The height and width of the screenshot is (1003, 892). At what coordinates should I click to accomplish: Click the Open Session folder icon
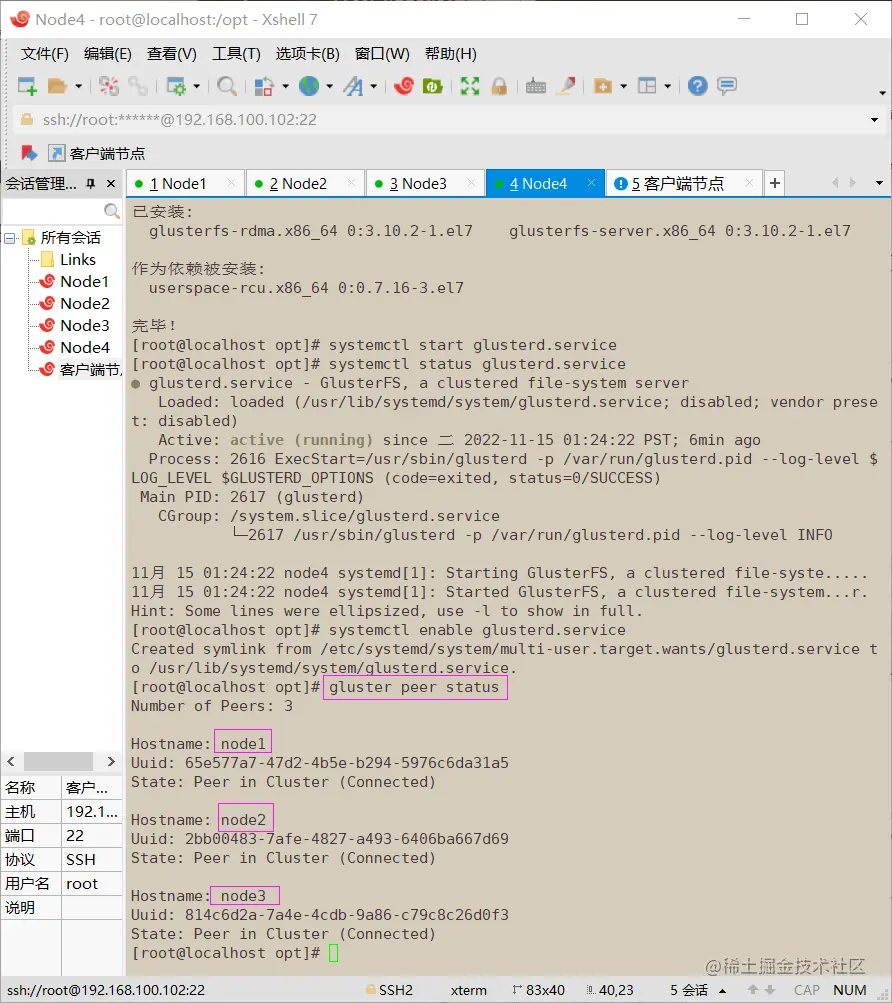tap(57, 86)
